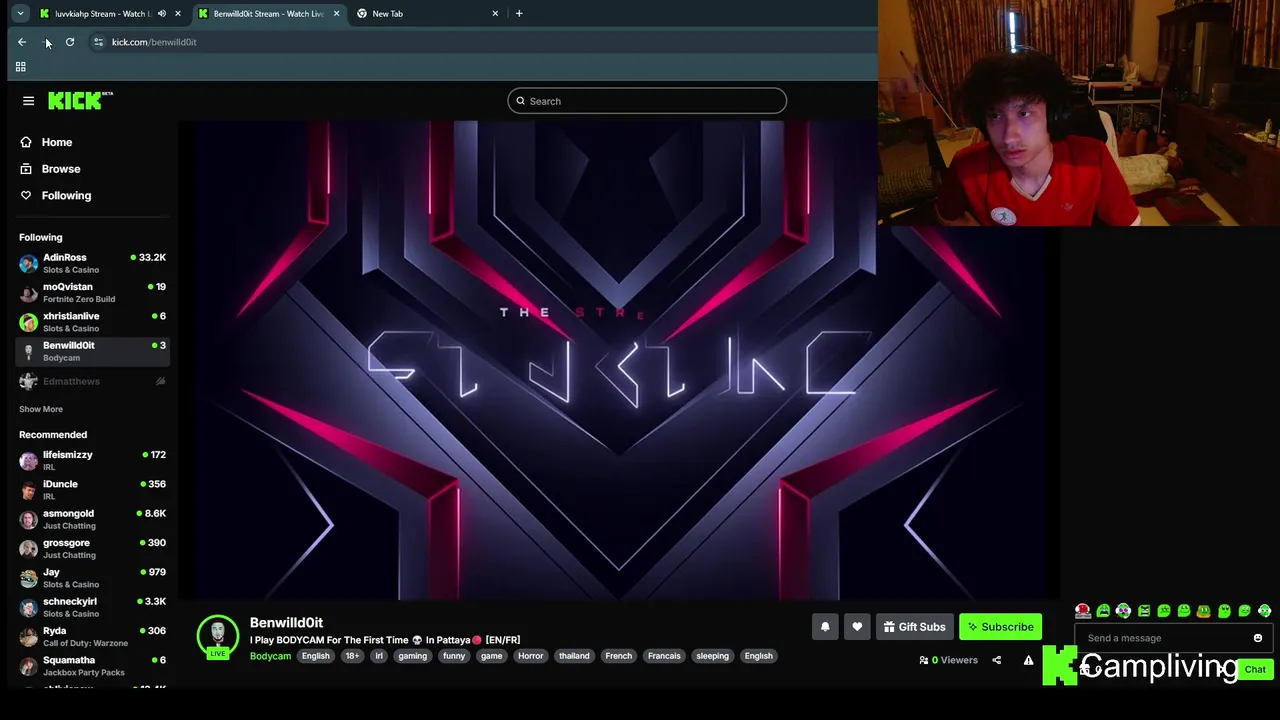Click the Benwilld0it channel name heading
This screenshot has height=720, width=1280.
click(x=286, y=623)
